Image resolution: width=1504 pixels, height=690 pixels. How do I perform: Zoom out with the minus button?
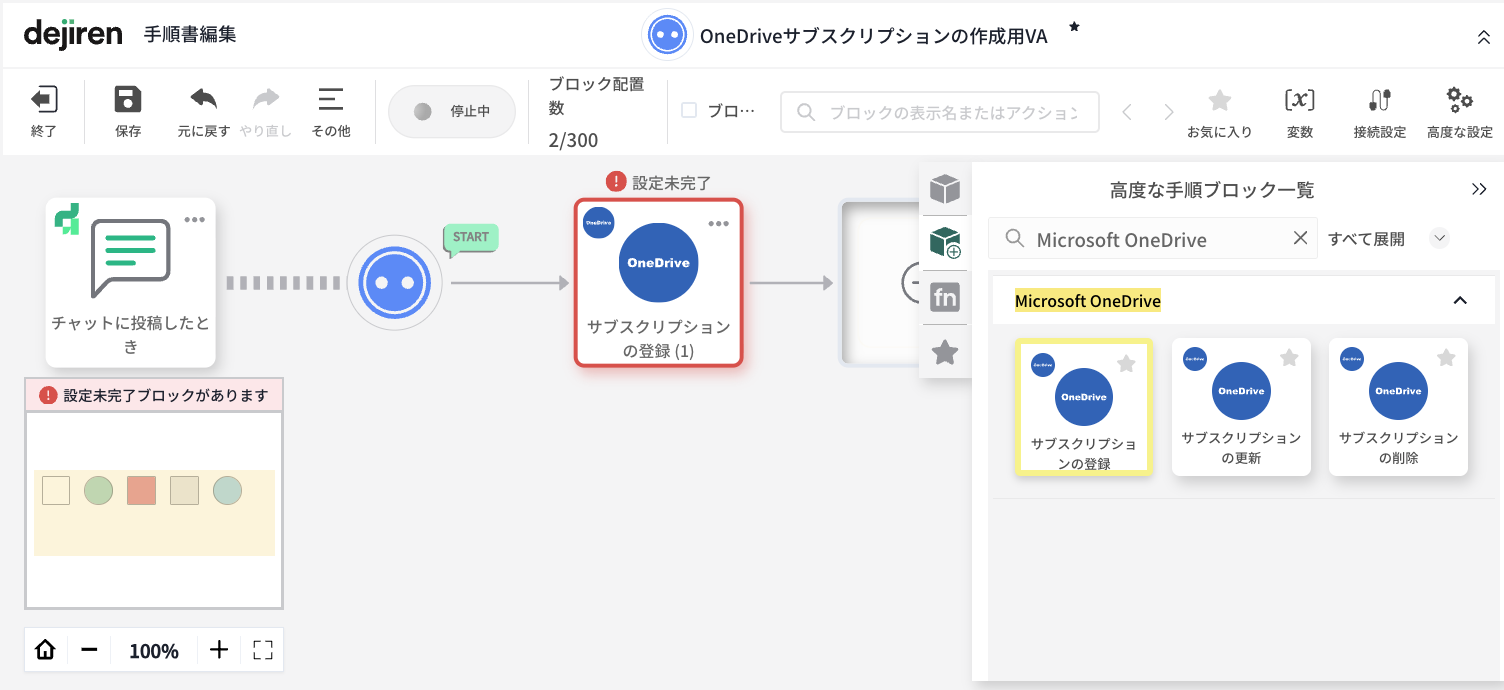(89, 650)
